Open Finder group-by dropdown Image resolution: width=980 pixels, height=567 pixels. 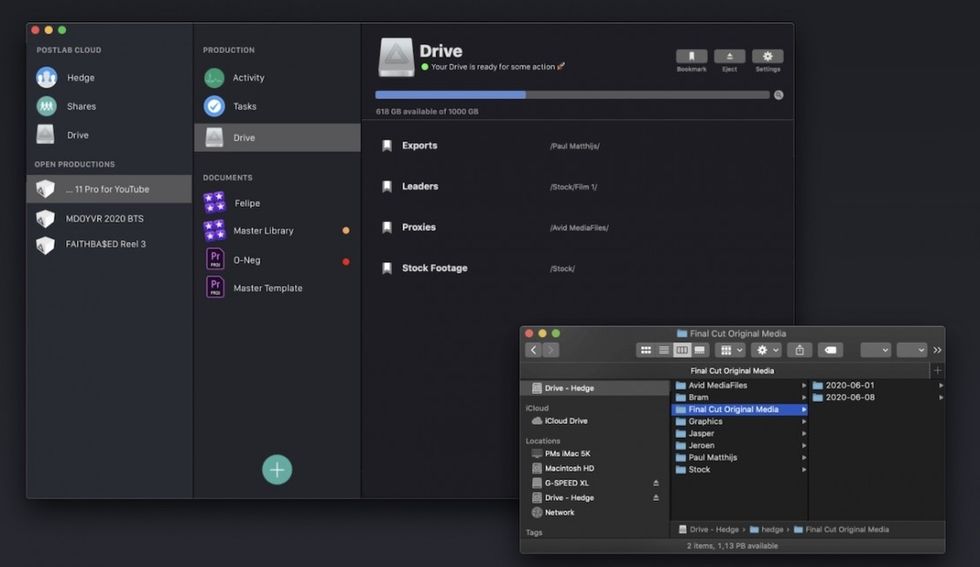click(x=731, y=350)
